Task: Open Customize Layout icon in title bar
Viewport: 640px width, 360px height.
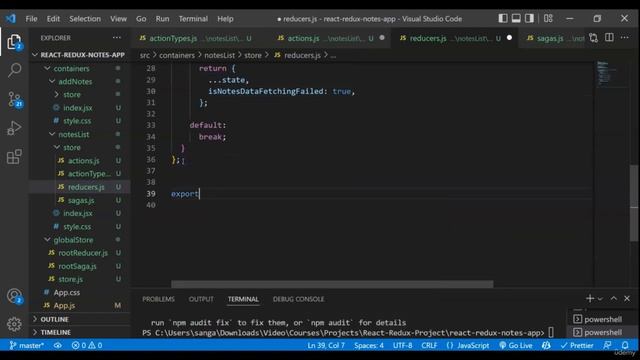Action: click(548, 18)
